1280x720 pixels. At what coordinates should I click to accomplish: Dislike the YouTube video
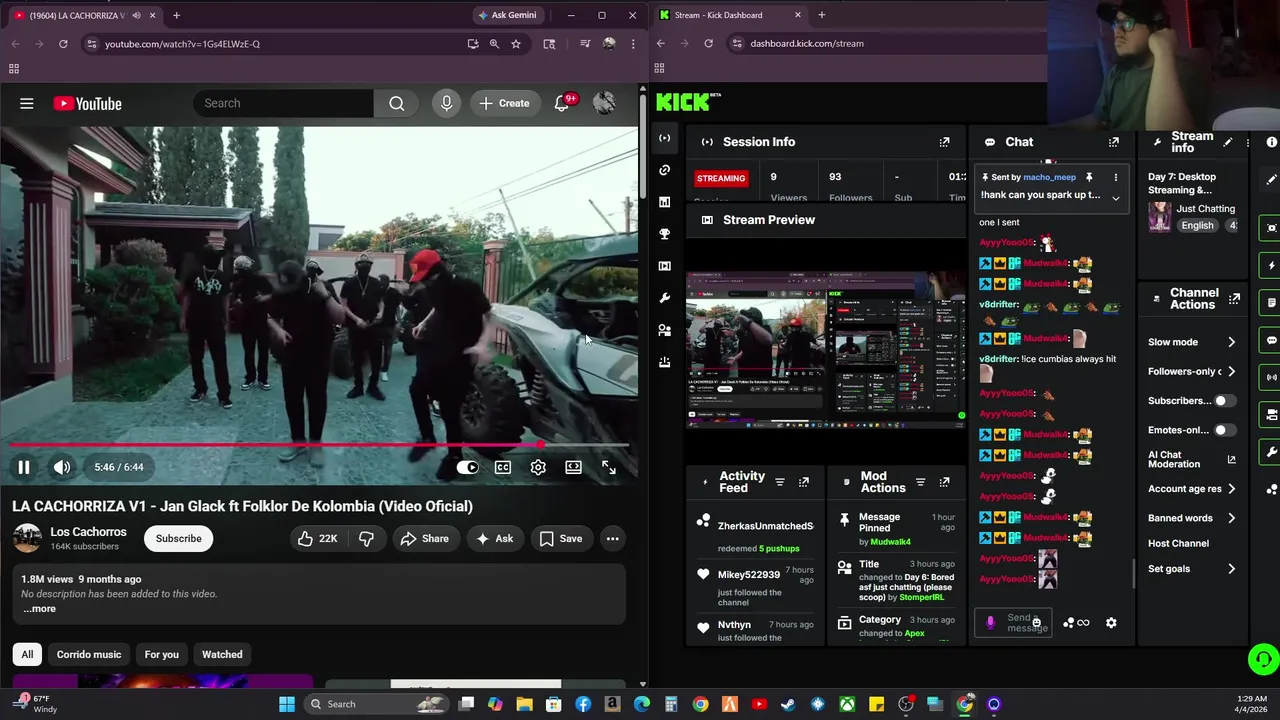[x=366, y=538]
